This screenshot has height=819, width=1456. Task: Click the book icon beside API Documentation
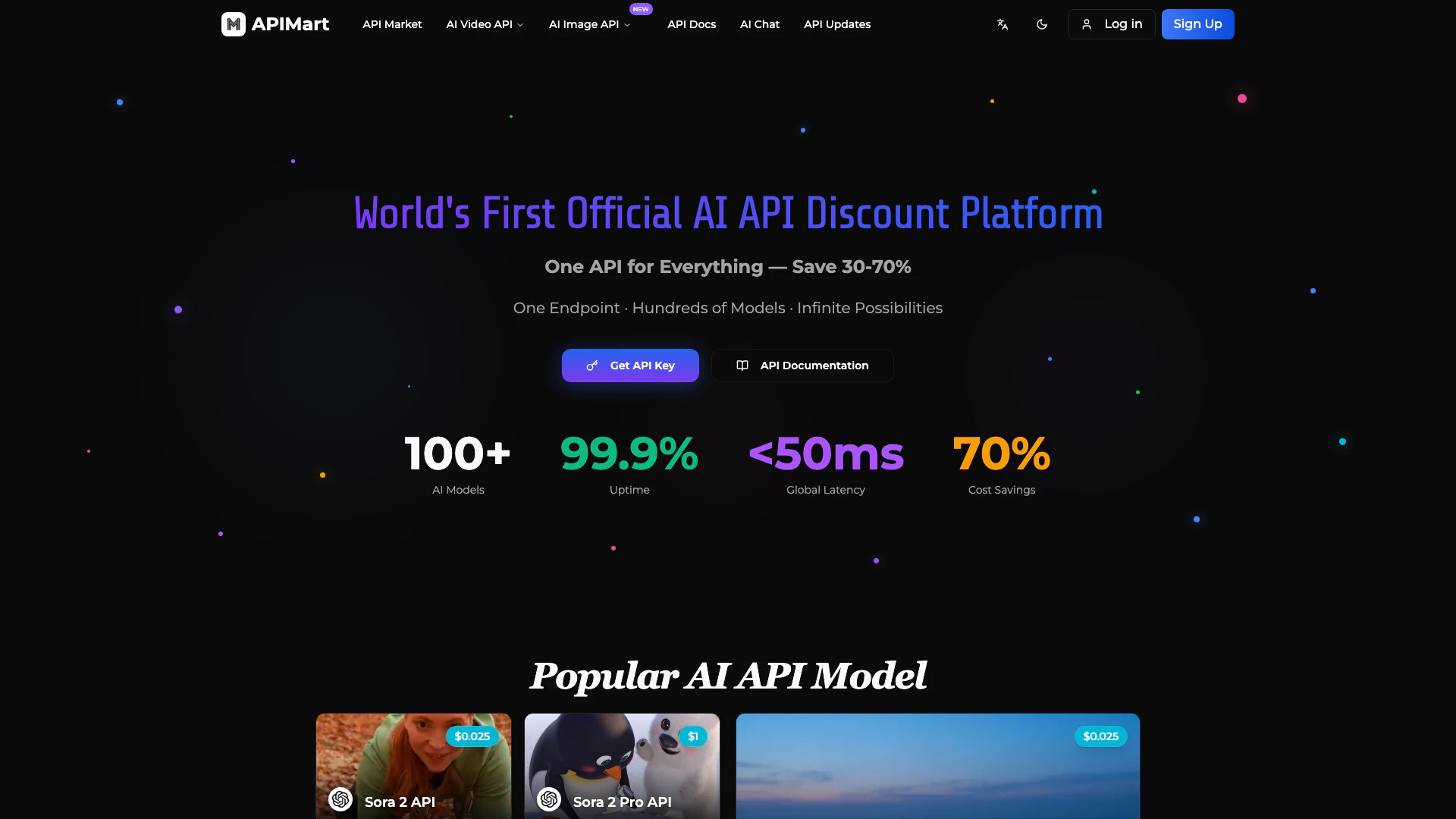coord(742,366)
